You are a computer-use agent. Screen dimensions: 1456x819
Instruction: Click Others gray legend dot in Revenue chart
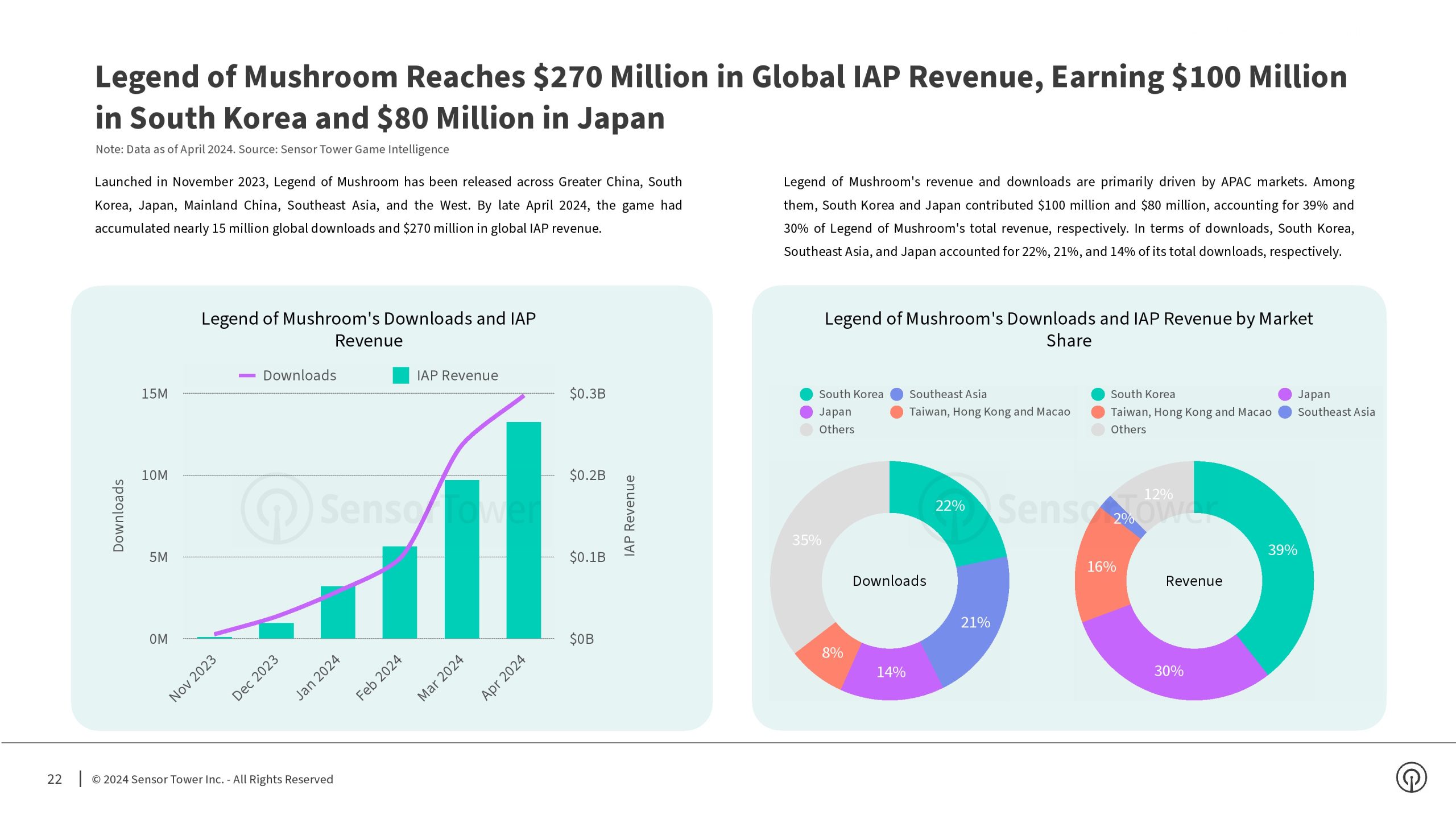click(x=1098, y=429)
